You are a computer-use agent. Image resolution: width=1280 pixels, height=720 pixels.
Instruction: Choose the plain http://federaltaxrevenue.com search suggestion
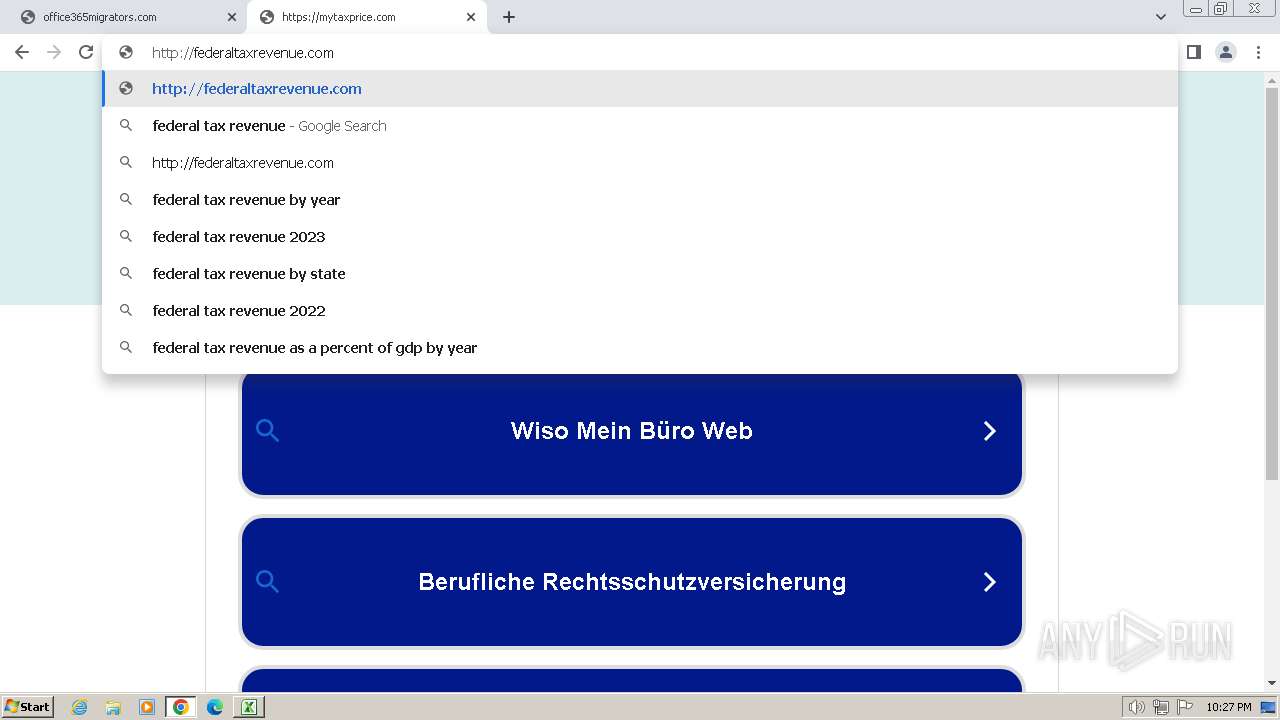coord(640,163)
